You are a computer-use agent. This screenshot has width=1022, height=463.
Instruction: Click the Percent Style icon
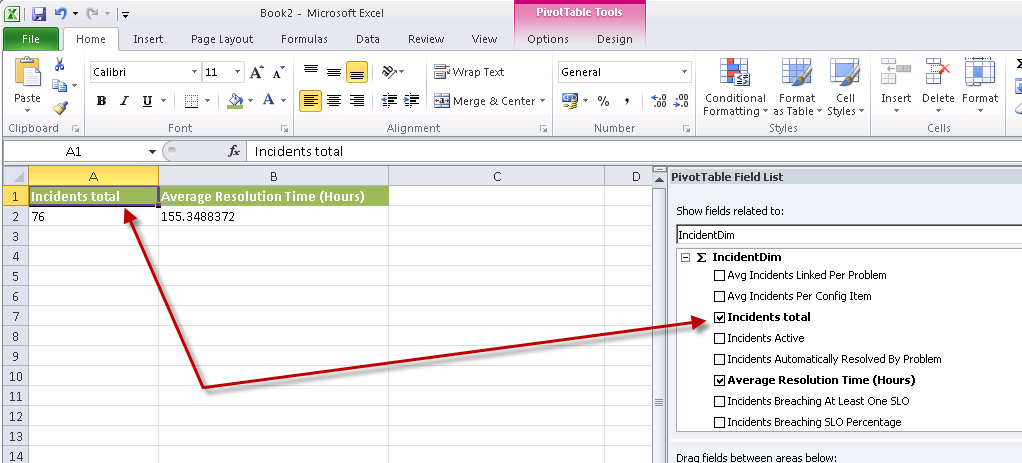tap(603, 101)
